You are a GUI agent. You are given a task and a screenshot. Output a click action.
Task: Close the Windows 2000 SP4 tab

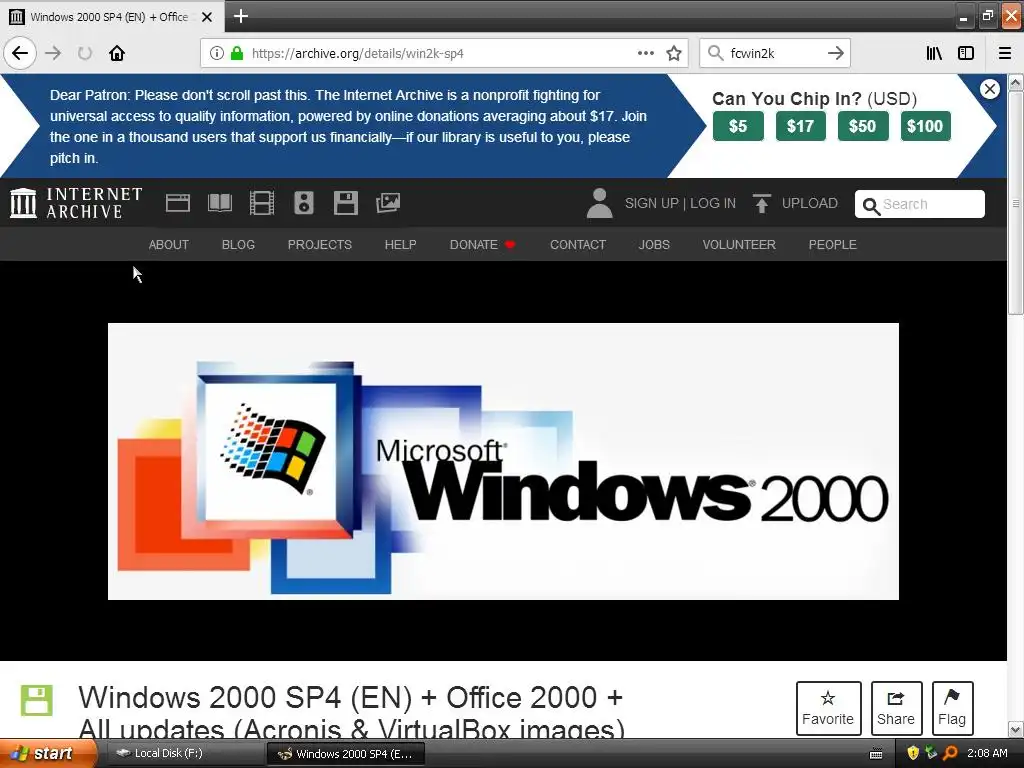click(x=207, y=17)
